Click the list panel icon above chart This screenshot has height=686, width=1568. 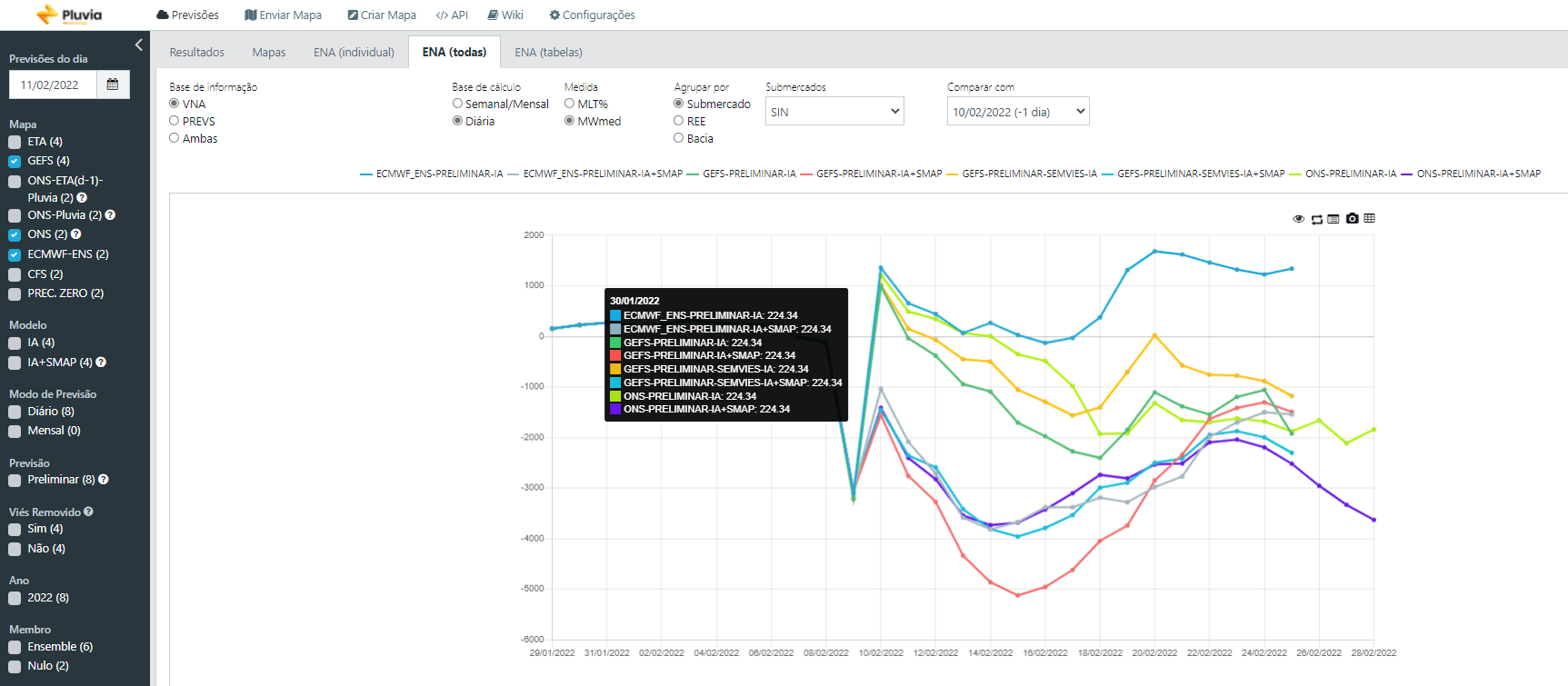1333,219
